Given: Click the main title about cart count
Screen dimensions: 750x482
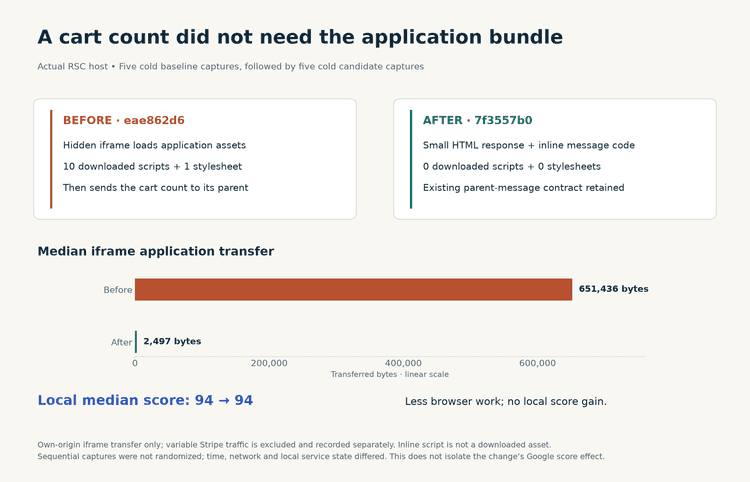Looking at the screenshot, I should [x=300, y=37].
